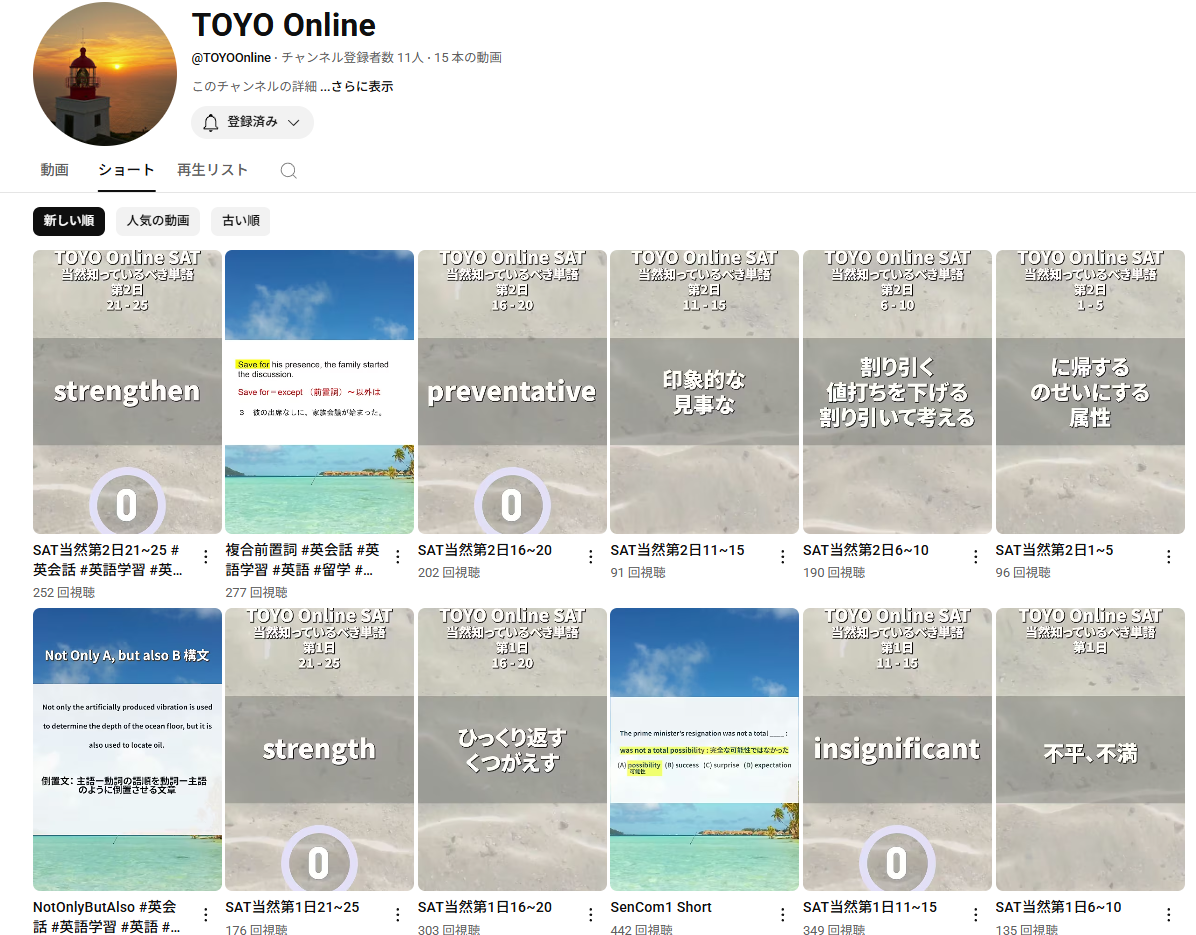Screen dimensions: 1196x935
Task: Open options menu for SAT当然第2日21~25
Action: 206,557
